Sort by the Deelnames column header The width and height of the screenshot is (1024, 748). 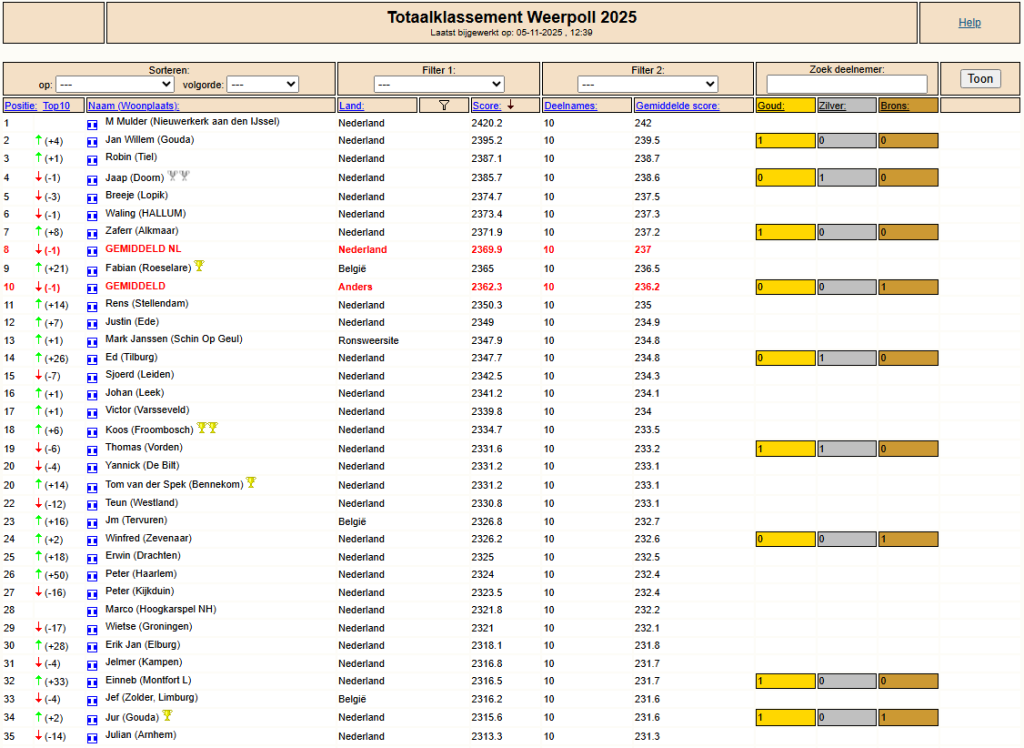click(x=570, y=106)
